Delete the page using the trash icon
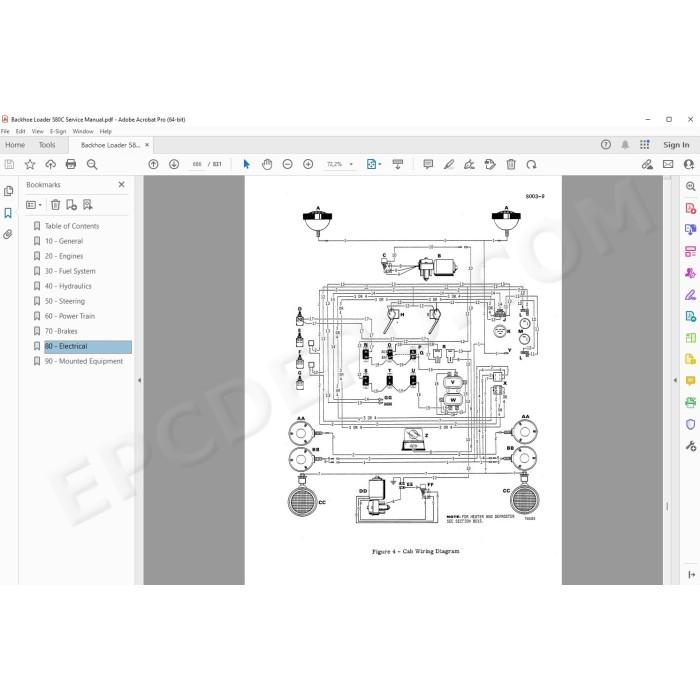 (511, 164)
